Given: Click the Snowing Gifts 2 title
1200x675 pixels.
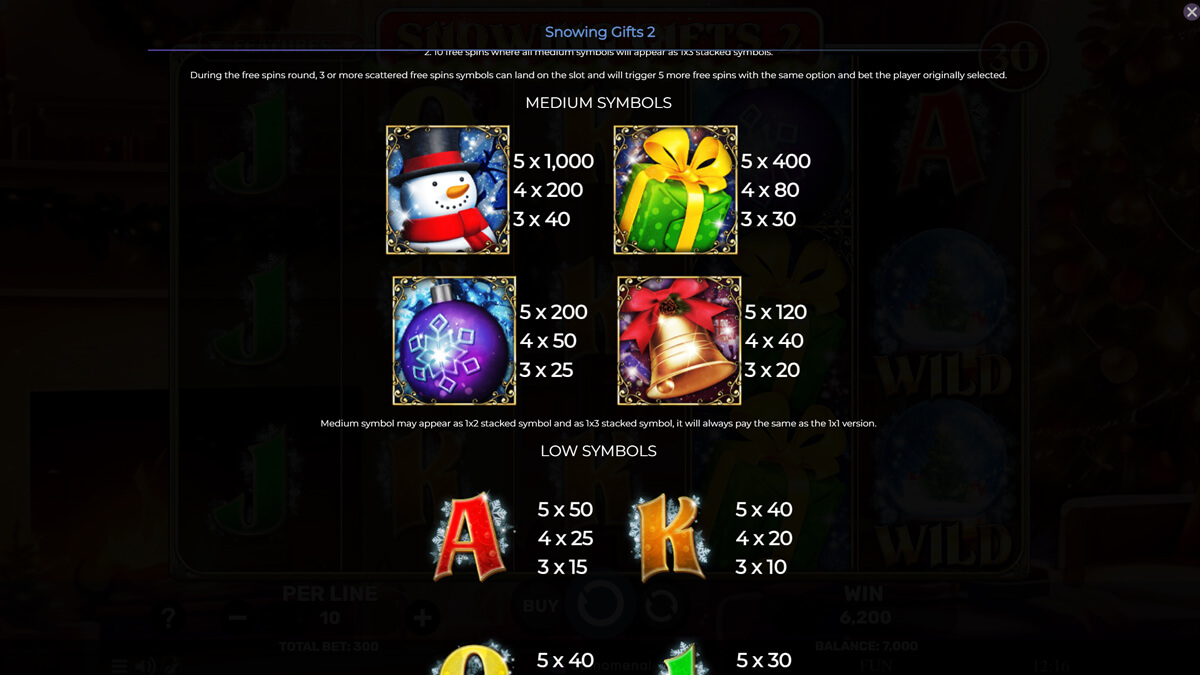Looking at the screenshot, I should 600,32.
